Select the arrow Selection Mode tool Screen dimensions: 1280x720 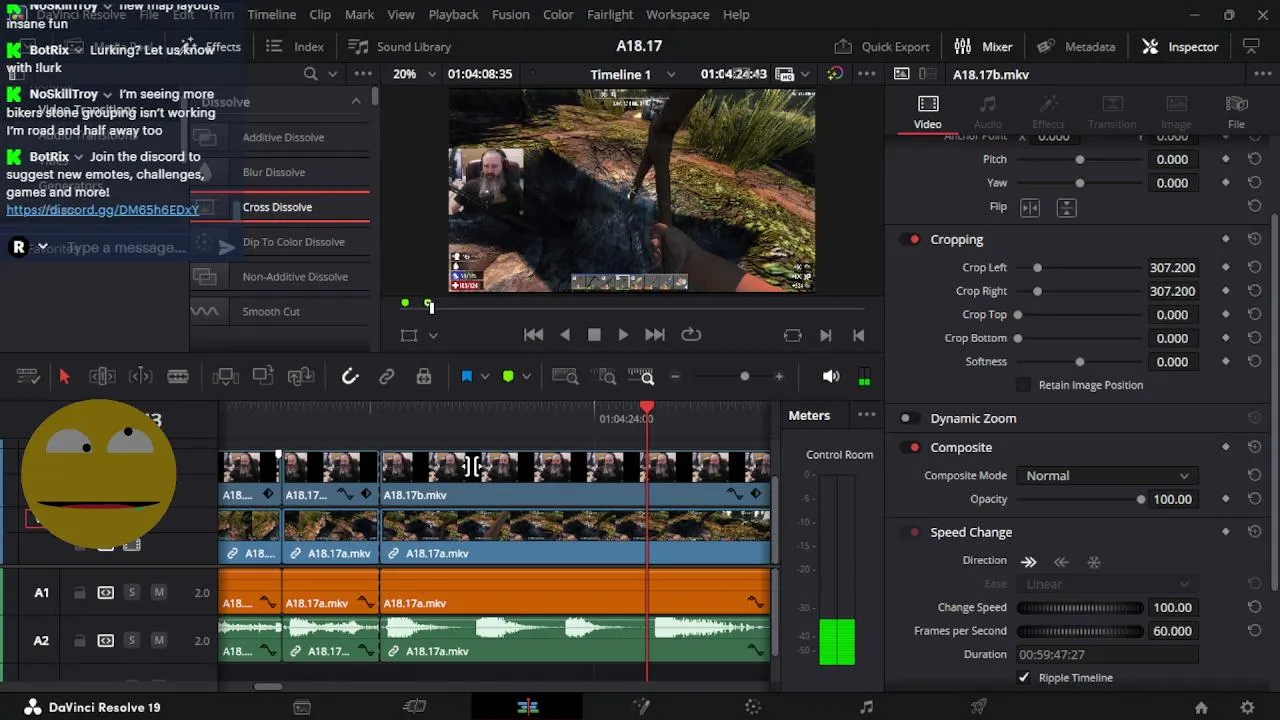click(x=65, y=377)
